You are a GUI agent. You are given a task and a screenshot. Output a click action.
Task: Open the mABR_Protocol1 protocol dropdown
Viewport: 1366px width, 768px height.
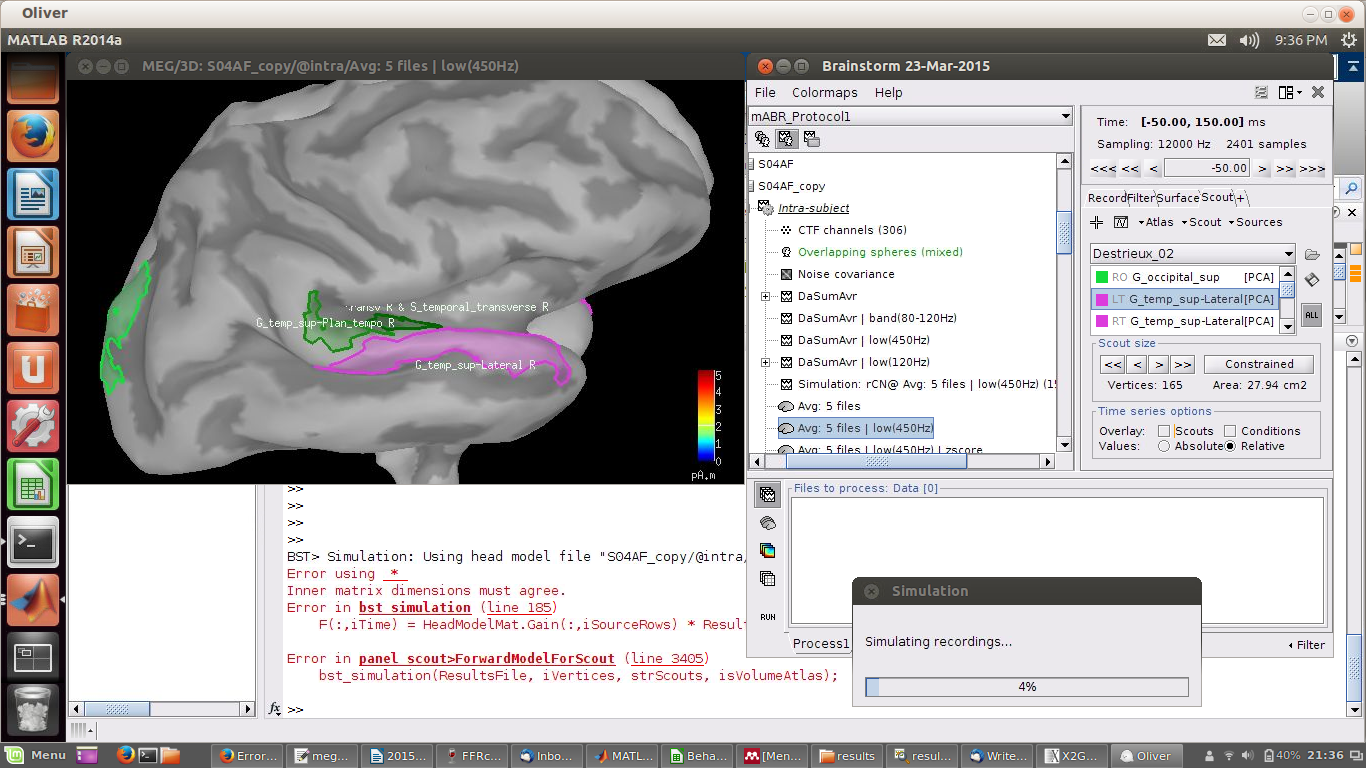click(911, 116)
